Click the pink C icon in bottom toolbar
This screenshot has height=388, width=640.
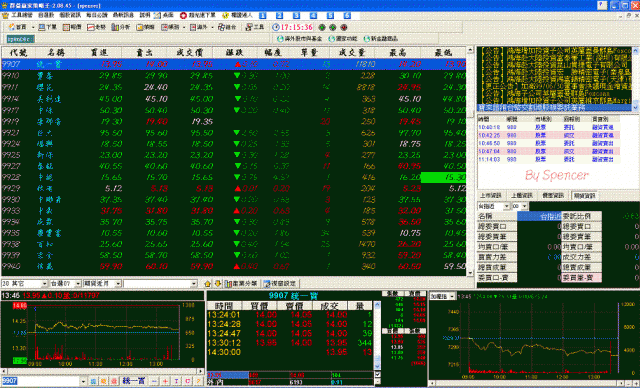(187, 381)
